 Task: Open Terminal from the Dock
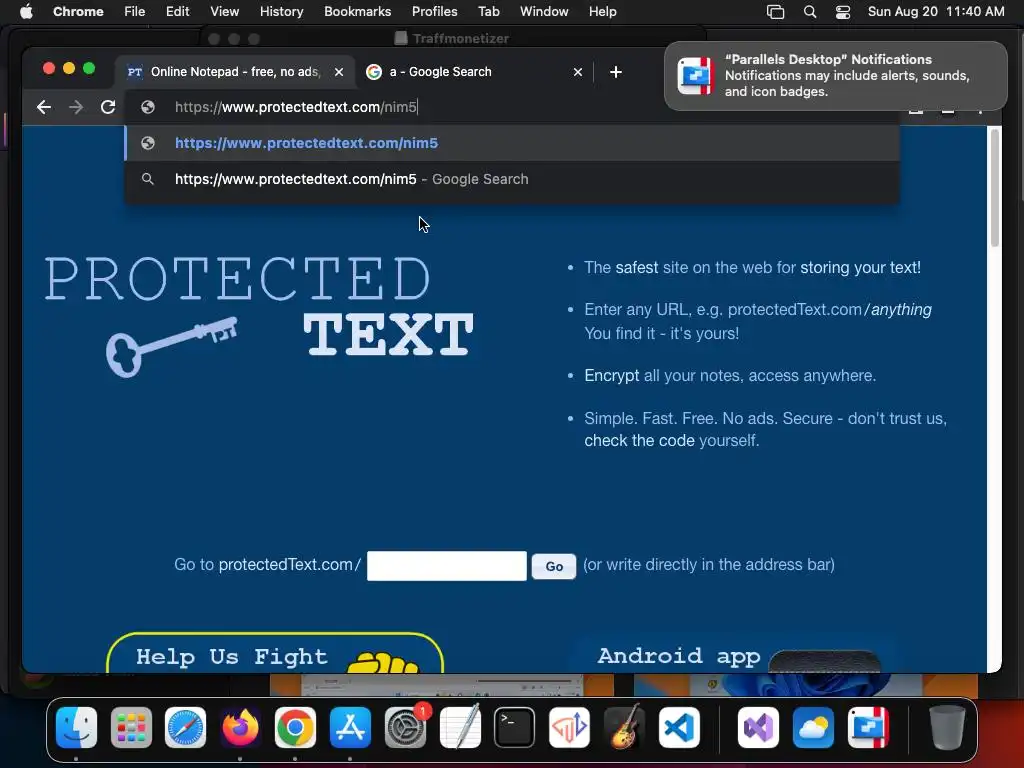(515, 727)
